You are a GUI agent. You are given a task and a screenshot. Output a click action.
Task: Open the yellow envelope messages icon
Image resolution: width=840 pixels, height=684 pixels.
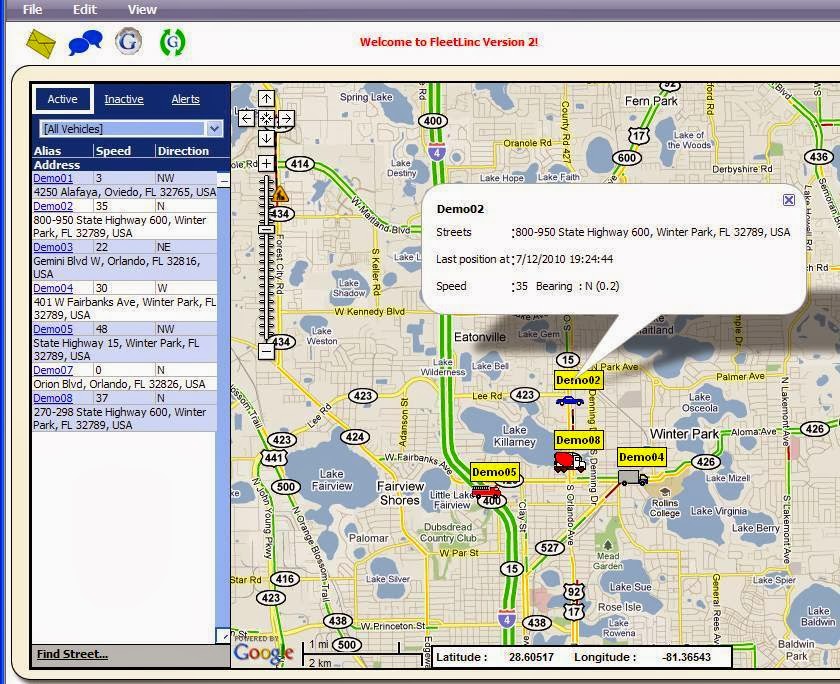coord(41,43)
